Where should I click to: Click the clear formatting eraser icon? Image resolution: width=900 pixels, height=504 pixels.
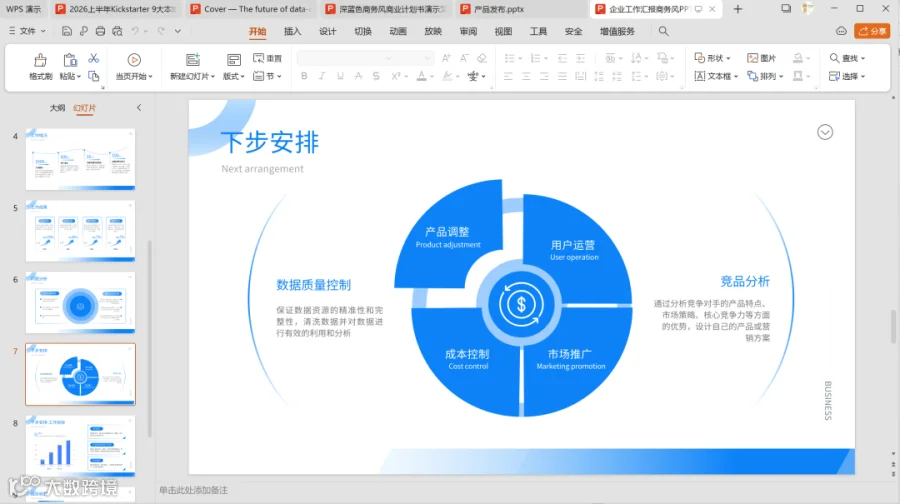tap(482, 58)
